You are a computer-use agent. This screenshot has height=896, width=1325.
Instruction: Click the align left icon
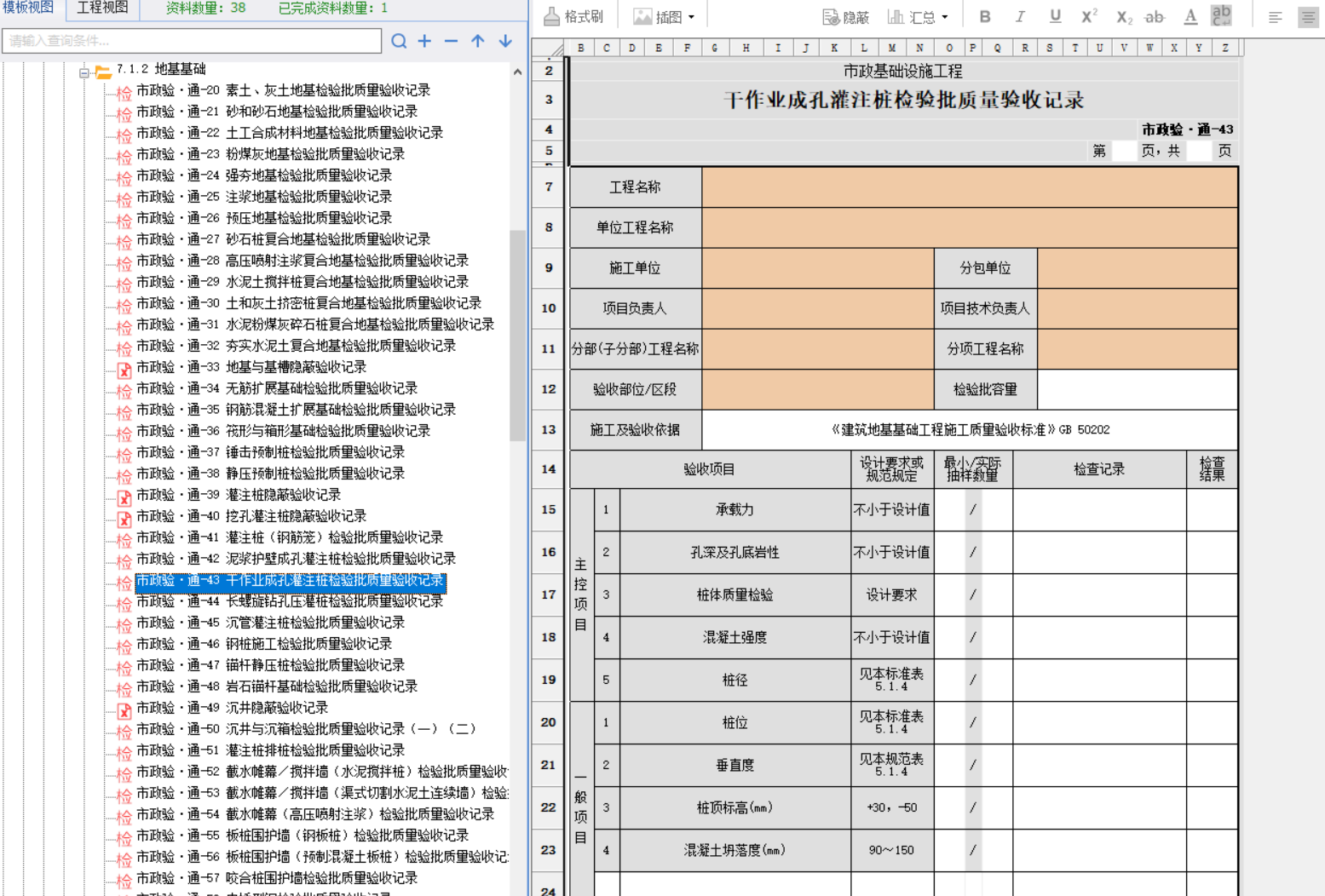tap(1276, 17)
